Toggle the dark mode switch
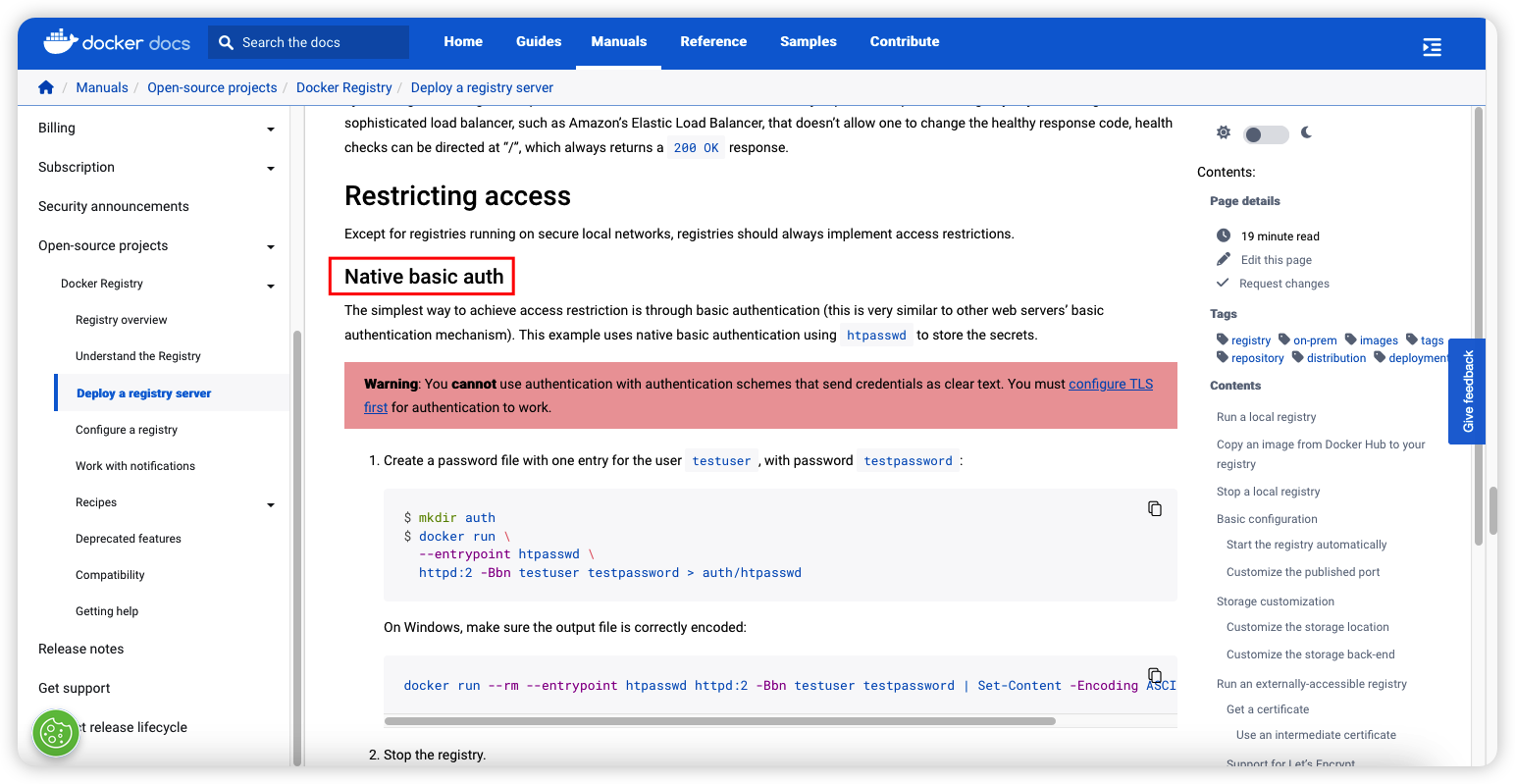 [1266, 134]
